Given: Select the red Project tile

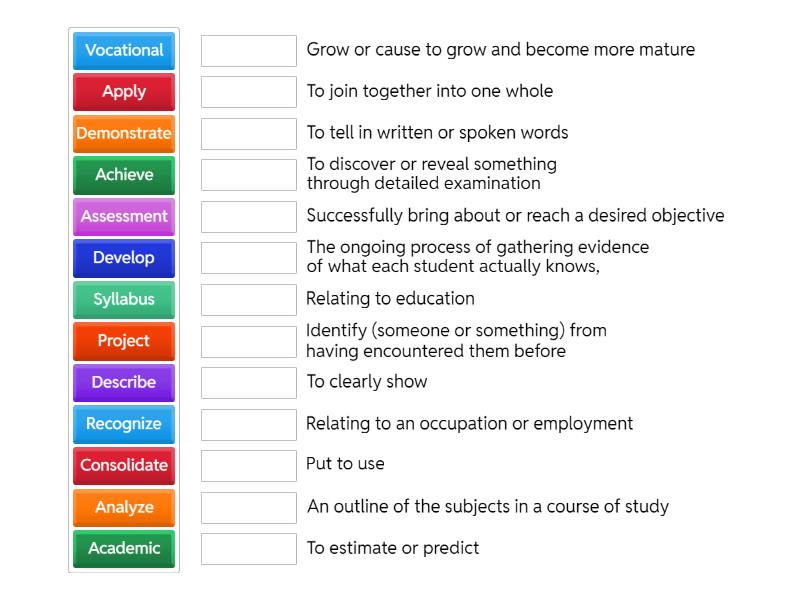Looking at the screenshot, I should click(124, 341).
